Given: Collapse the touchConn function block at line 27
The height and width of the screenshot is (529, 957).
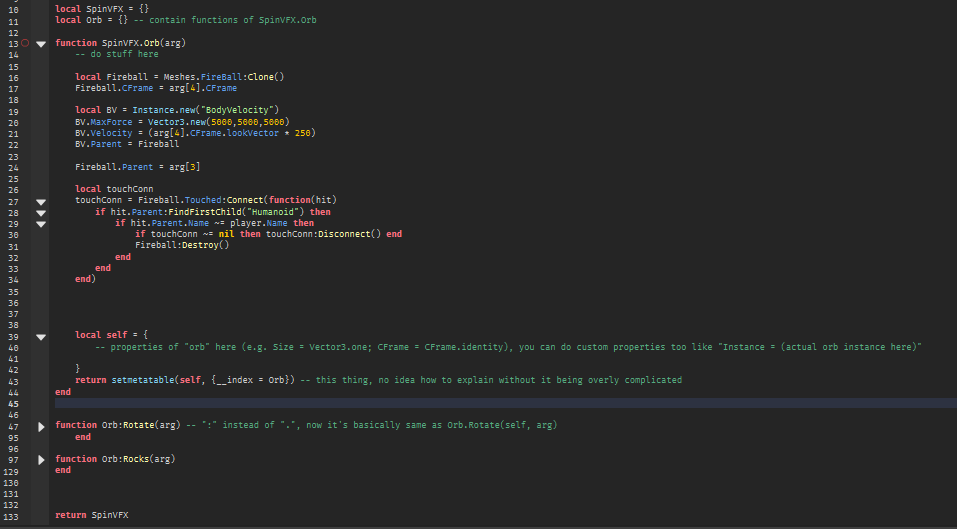Looking at the screenshot, I should (41, 202).
